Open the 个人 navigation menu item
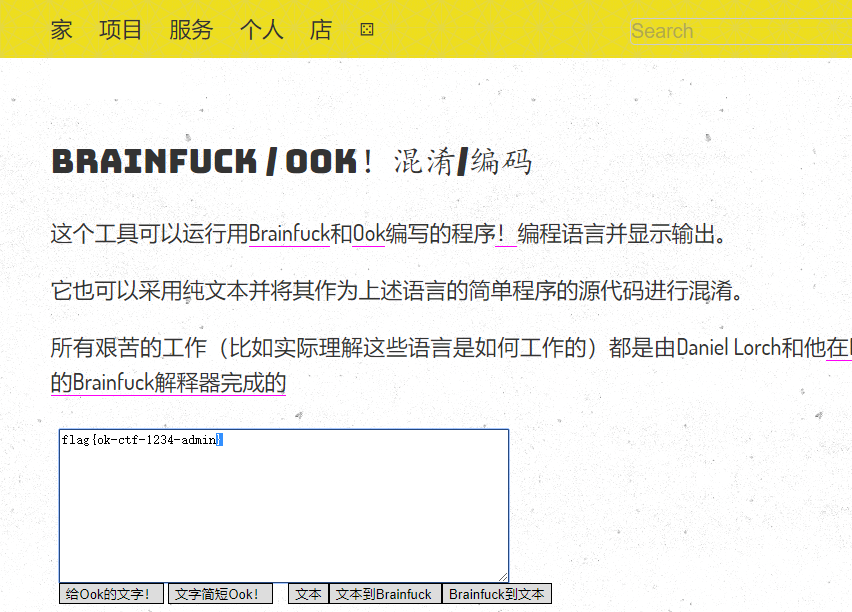Screen dimensions: 852x612 (x=261, y=30)
